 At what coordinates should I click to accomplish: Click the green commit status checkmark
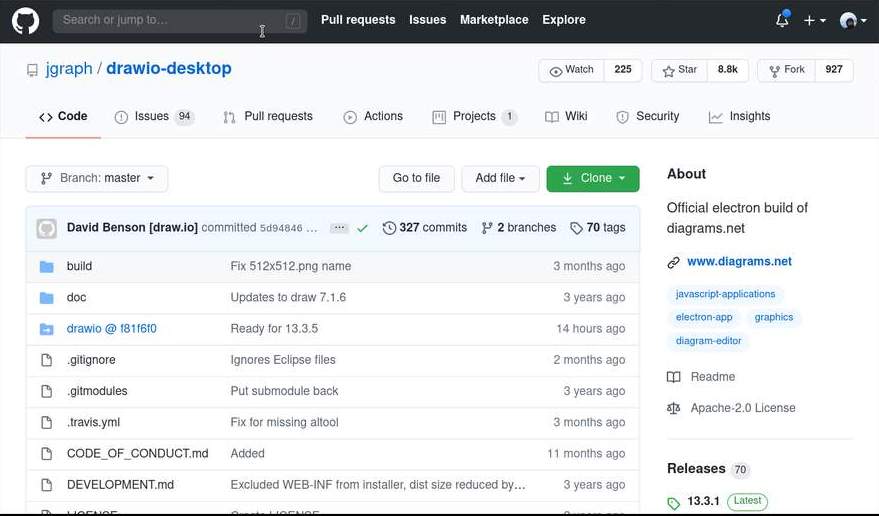362,228
